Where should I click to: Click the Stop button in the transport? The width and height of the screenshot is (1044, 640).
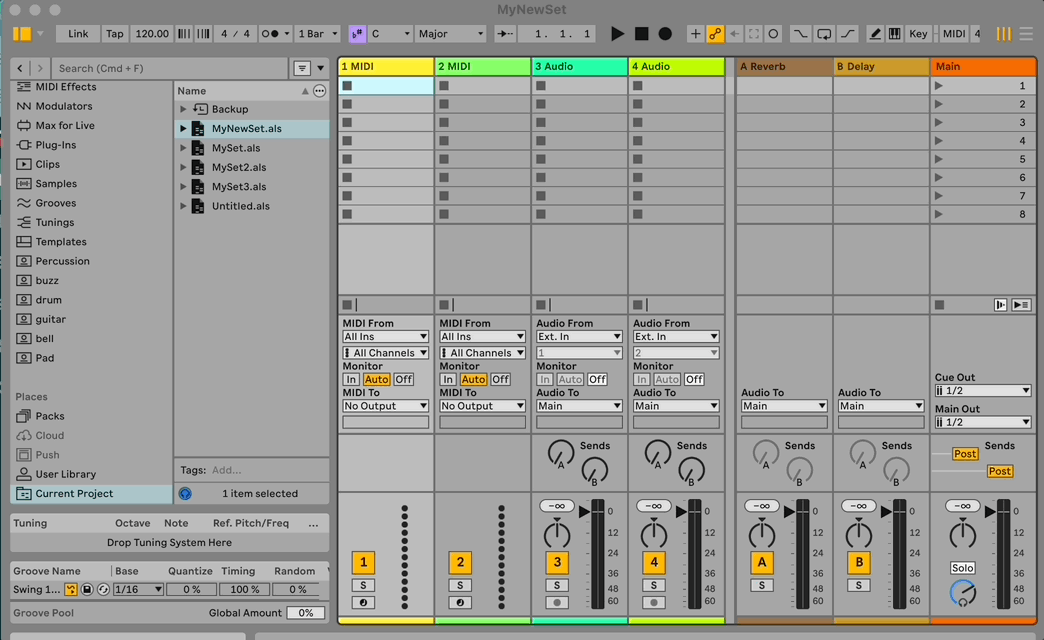click(641, 34)
